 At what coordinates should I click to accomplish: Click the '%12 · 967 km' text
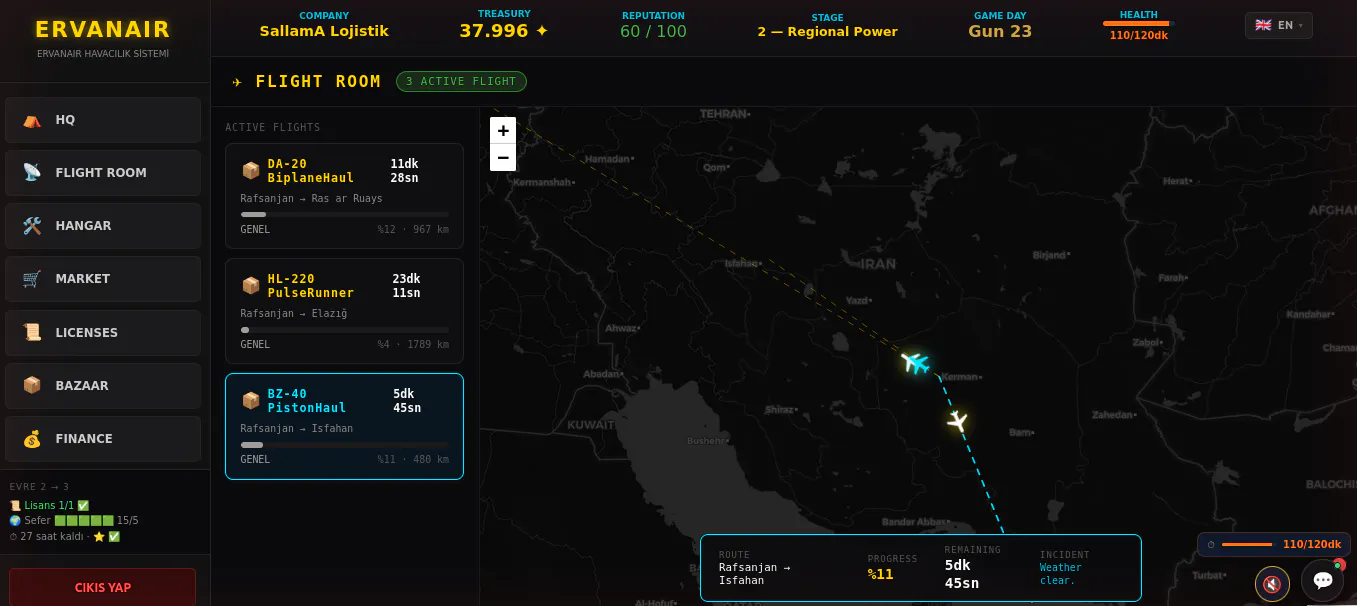tap(413, 230)
